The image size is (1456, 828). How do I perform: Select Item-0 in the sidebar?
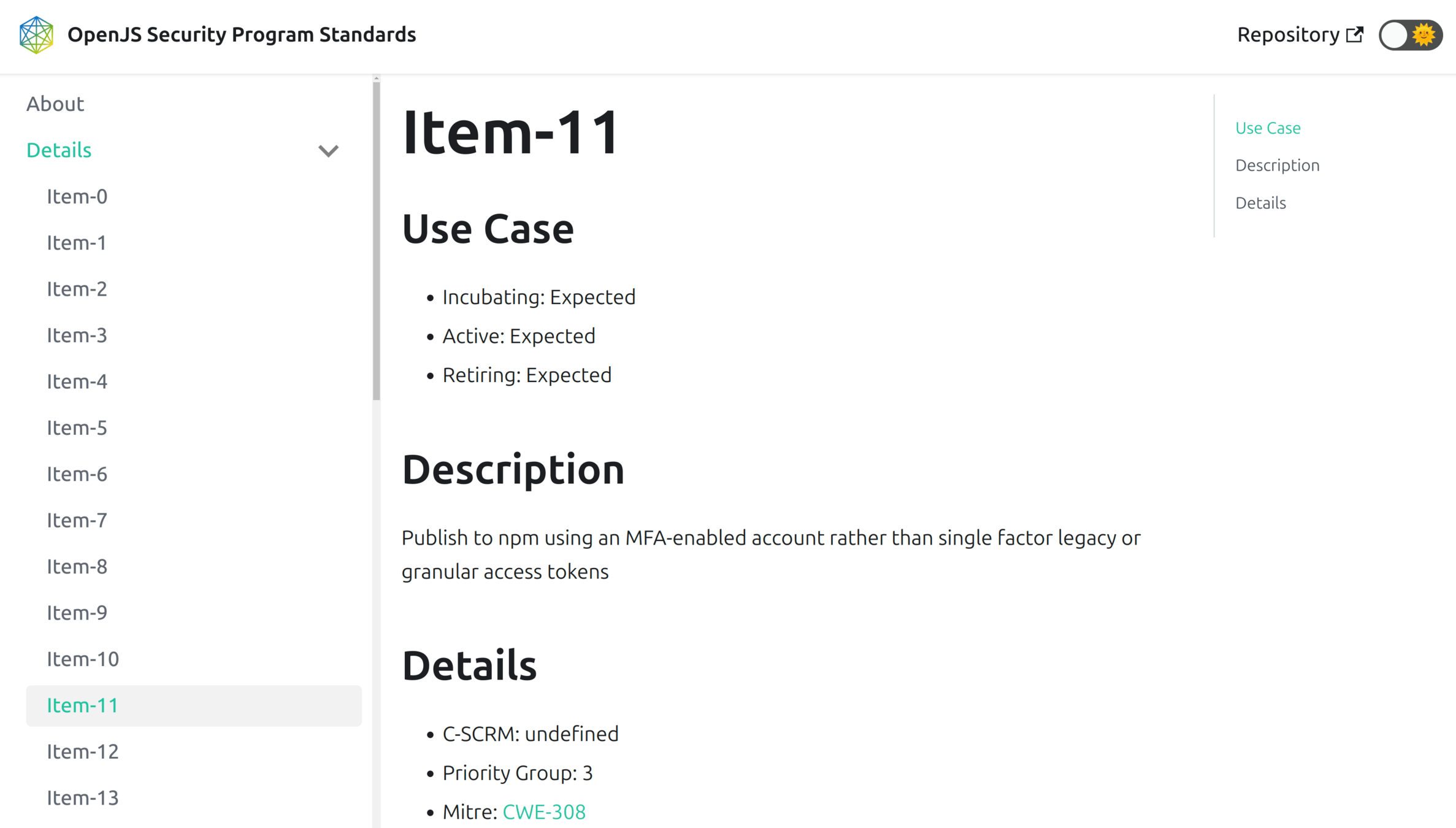pos(77,197)
